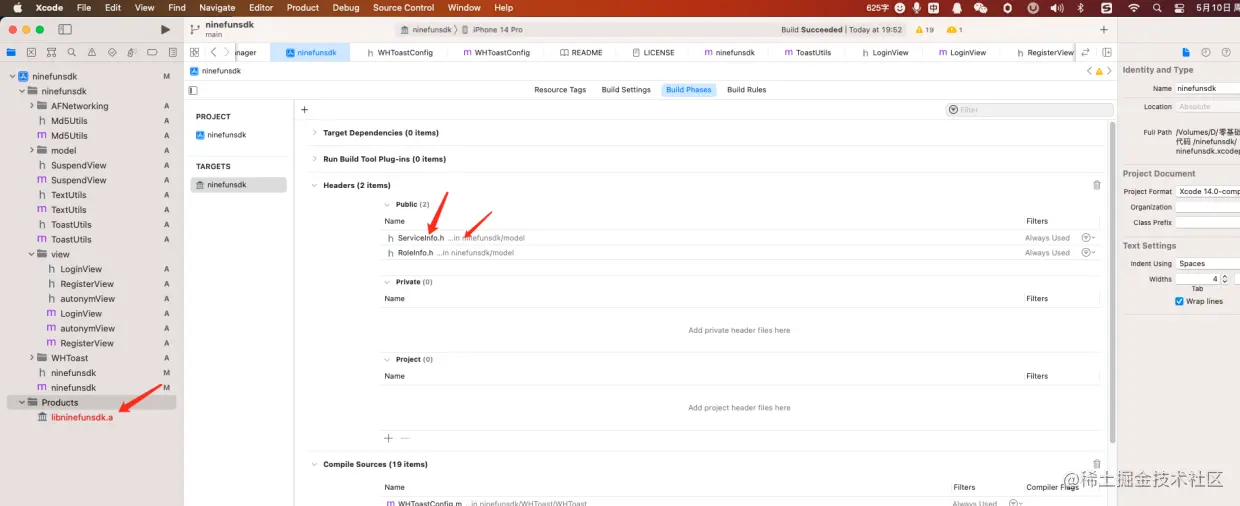Open the Indent Using Spaces dropdown

pos(1208,264)
